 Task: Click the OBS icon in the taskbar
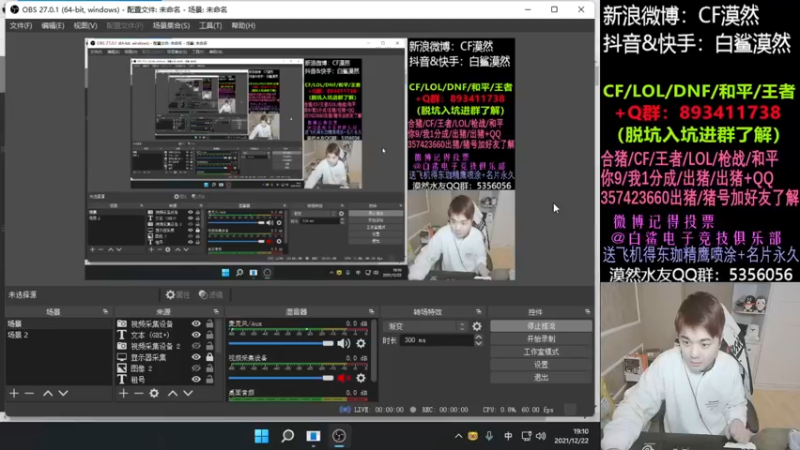pyautogui.click(x=339, y=436)
